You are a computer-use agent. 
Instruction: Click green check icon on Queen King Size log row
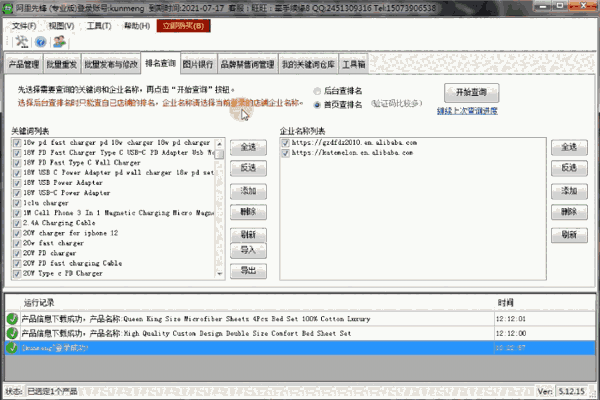(x=12, y=317)
